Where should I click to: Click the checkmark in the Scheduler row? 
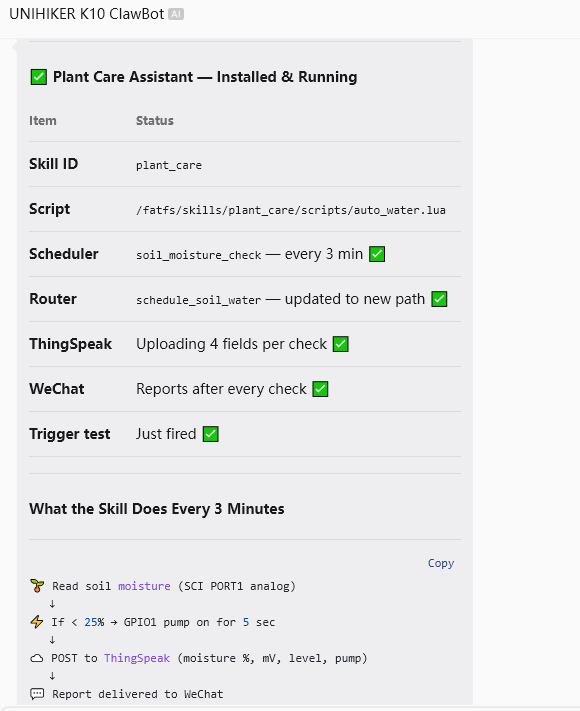[377, 254]
